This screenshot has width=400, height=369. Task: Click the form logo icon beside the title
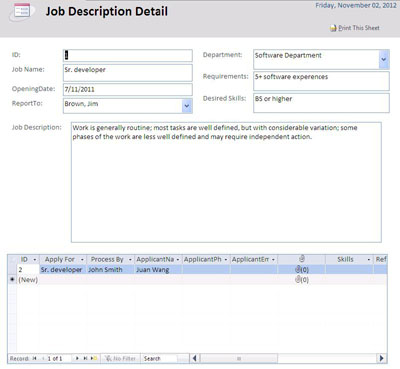point(21,11)
